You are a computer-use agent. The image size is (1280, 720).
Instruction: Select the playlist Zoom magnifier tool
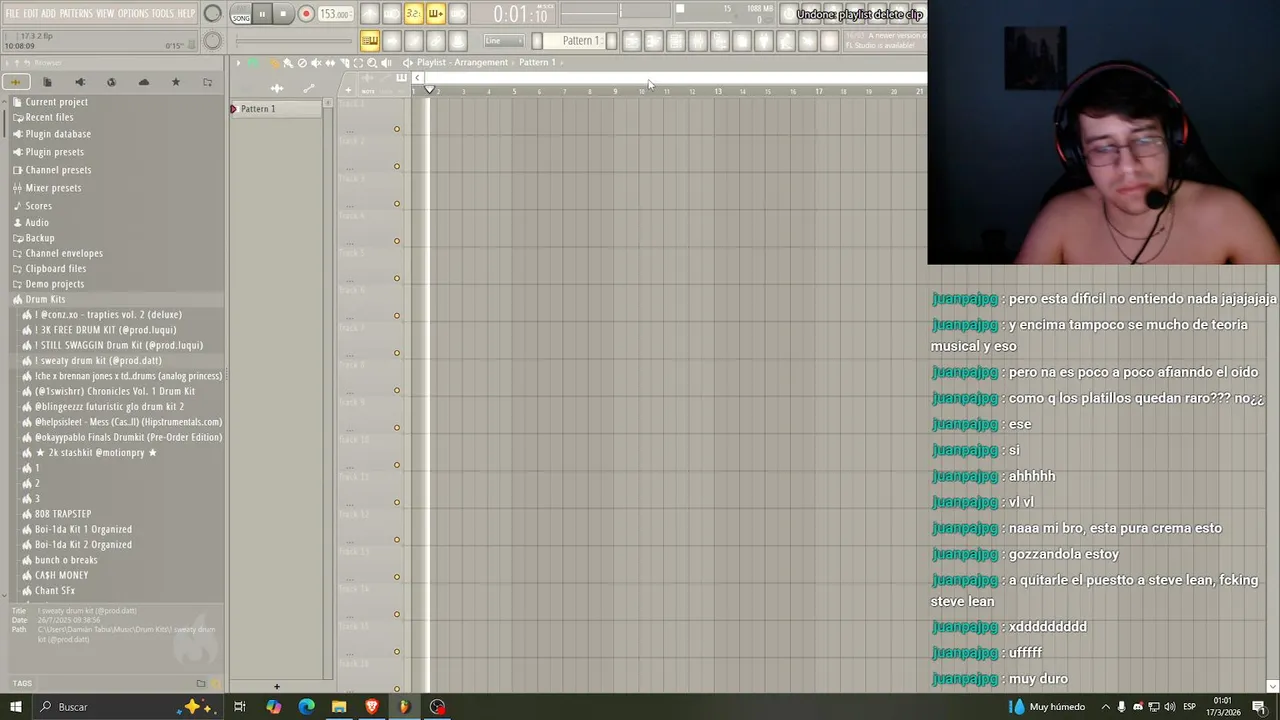372,63
